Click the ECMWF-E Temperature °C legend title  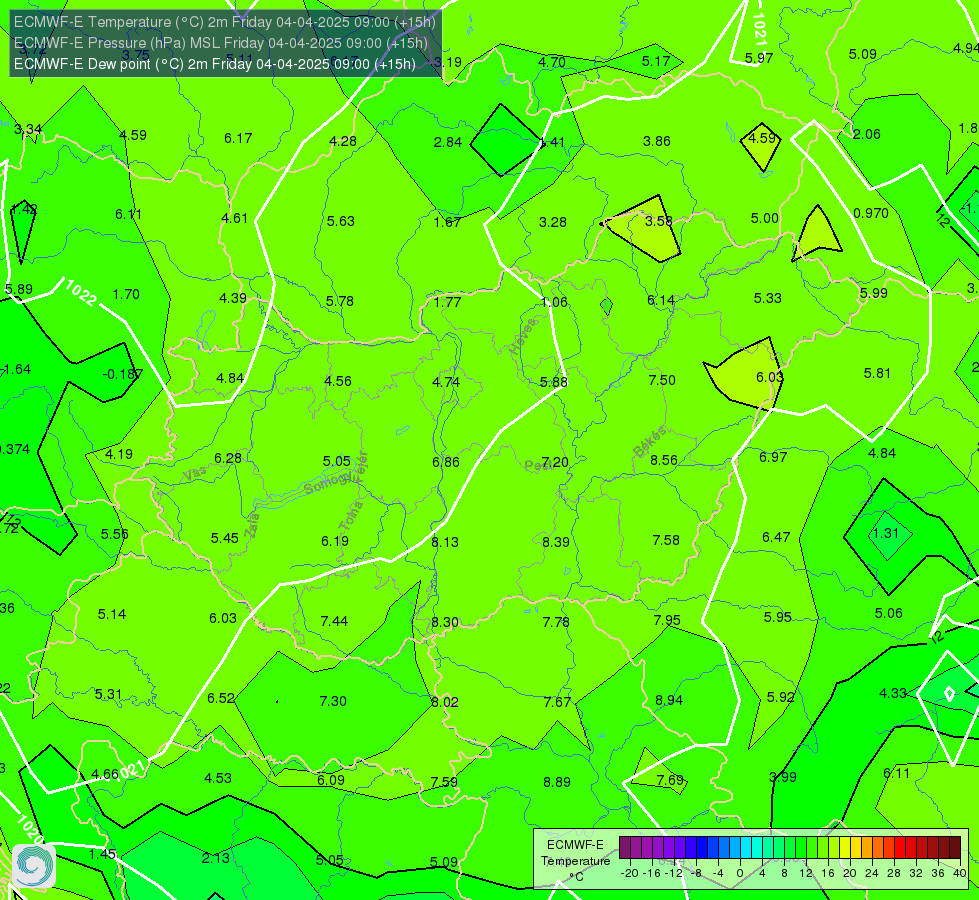point(576,861)
